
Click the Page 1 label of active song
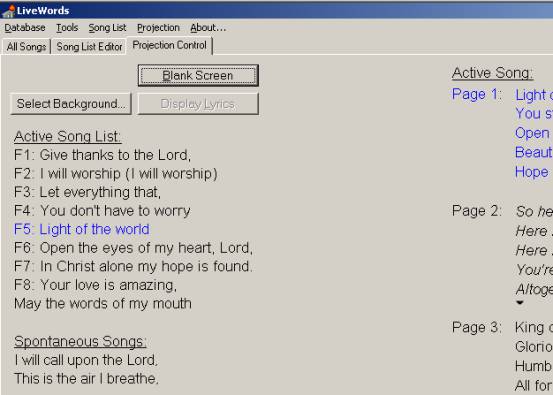pyautogui.click(x=476, y=94)
